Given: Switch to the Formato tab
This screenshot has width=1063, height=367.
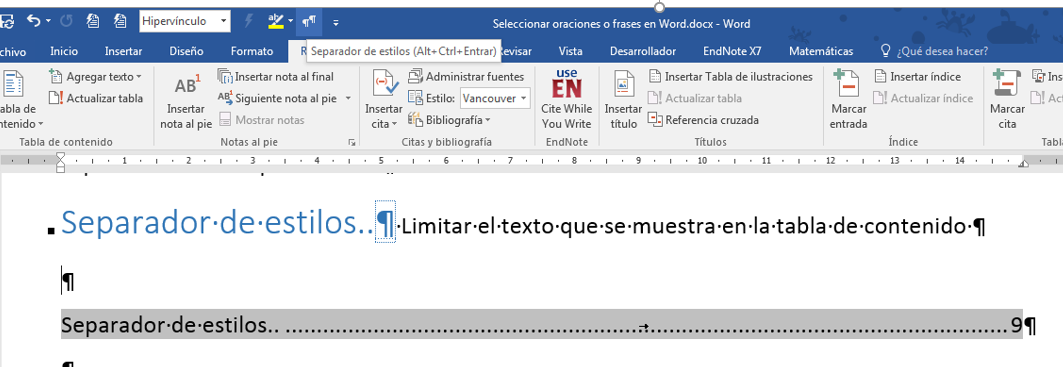Looking at the screenshot, I should click(x=252, y=51).
